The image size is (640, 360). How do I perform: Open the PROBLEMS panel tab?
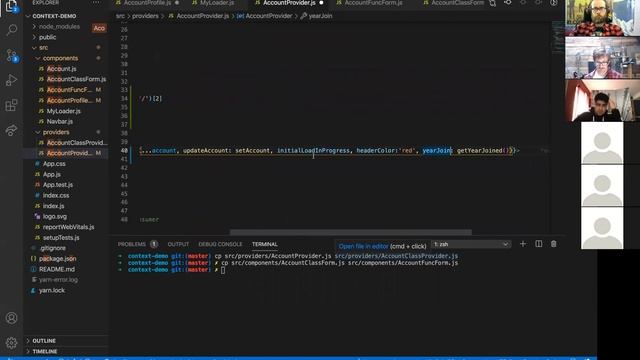click(132, 244)
